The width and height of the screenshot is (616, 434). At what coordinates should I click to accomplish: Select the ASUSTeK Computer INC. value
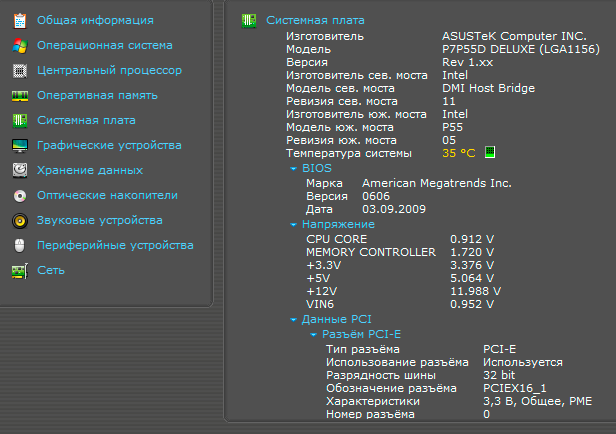tap(514, 36)
